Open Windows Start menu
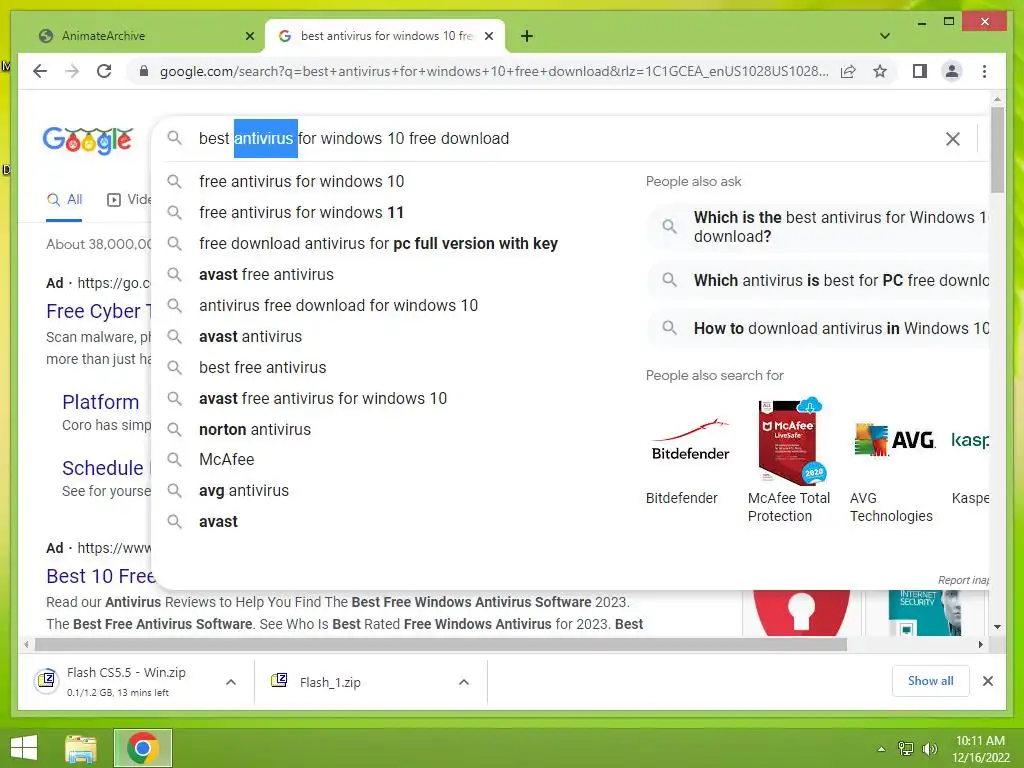1024x768 pixels. pyautogui.click(x=24, y=748)
